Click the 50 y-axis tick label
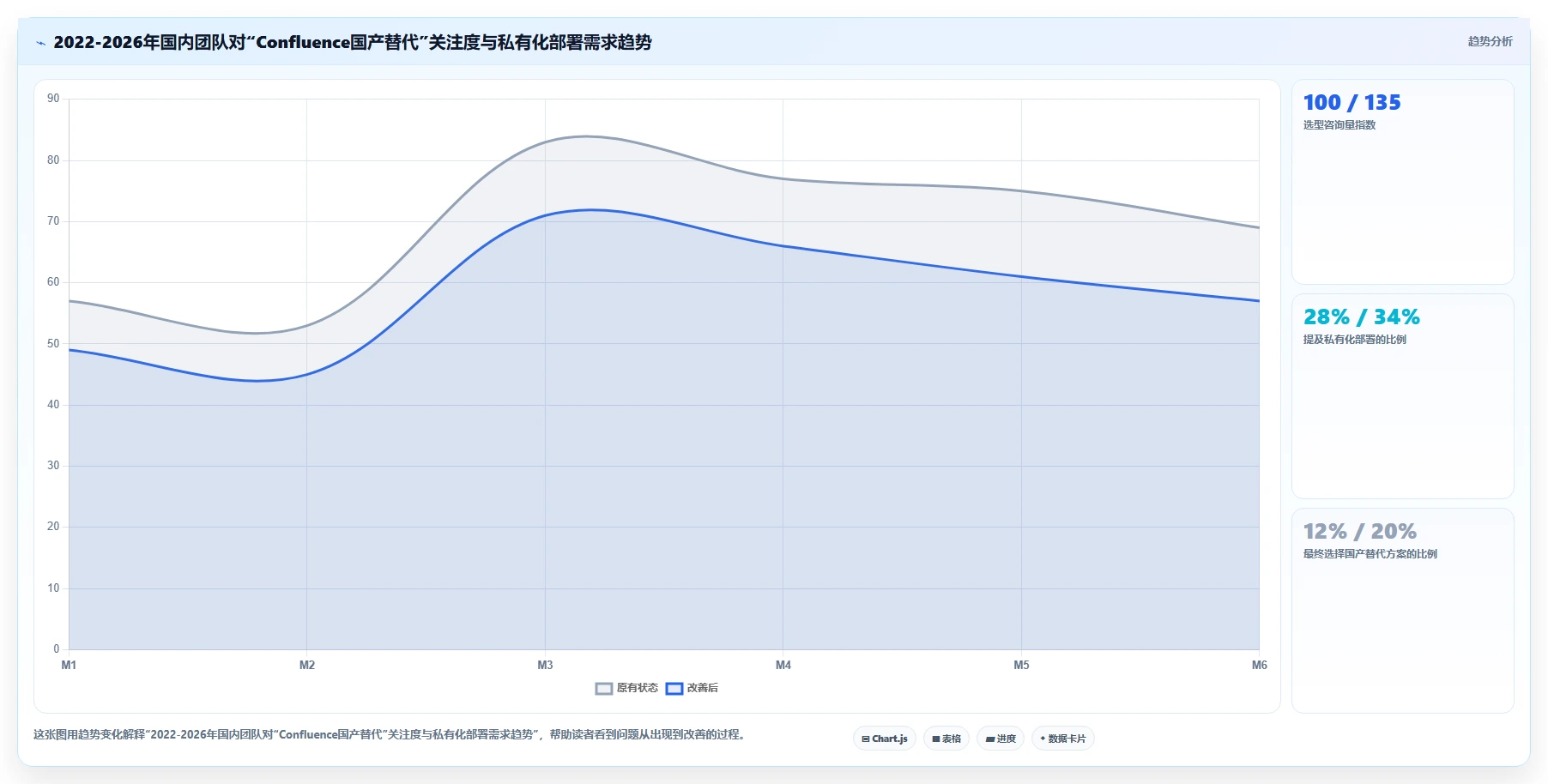Viewport: 1548px width, 784px height. click(53, 344)
